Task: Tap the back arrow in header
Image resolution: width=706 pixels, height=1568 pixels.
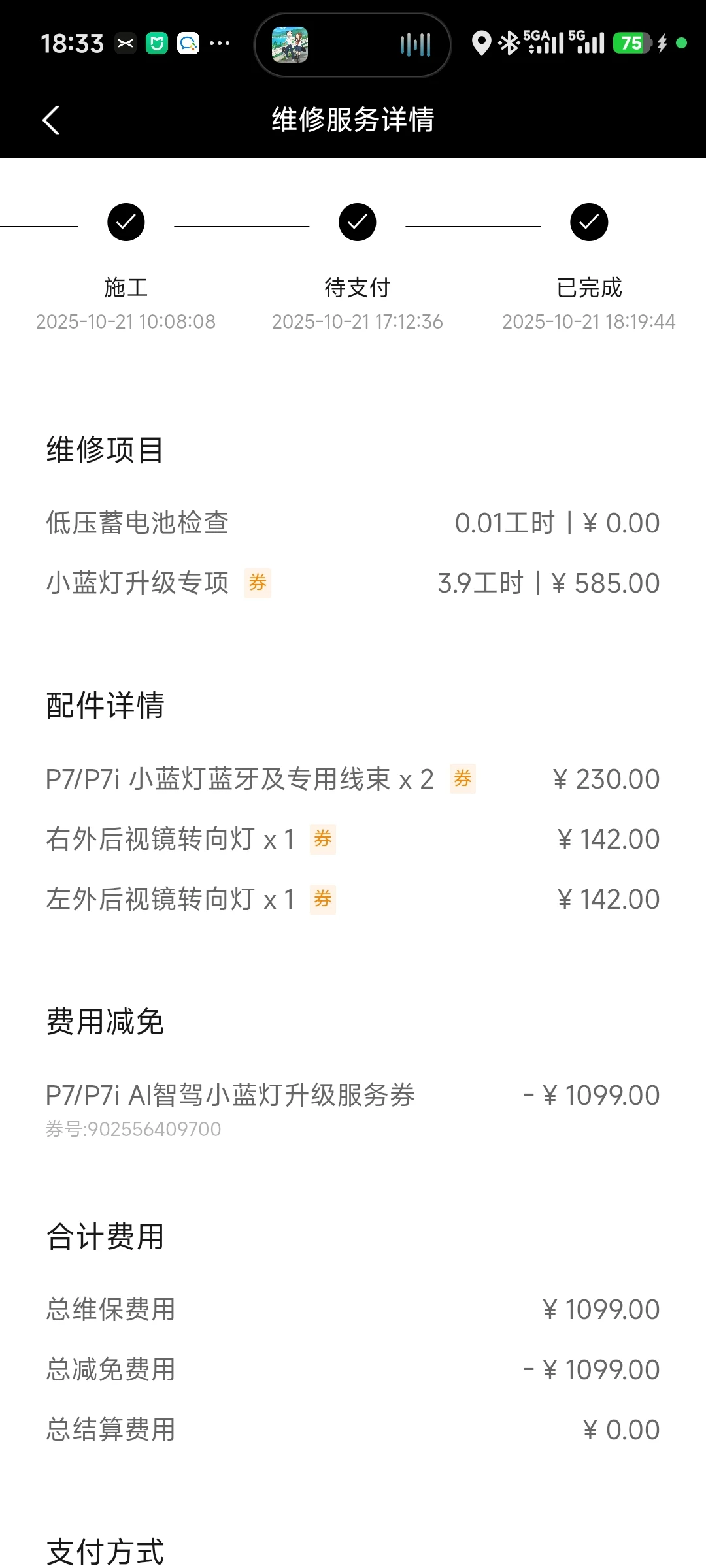Action: coord(51,120)
